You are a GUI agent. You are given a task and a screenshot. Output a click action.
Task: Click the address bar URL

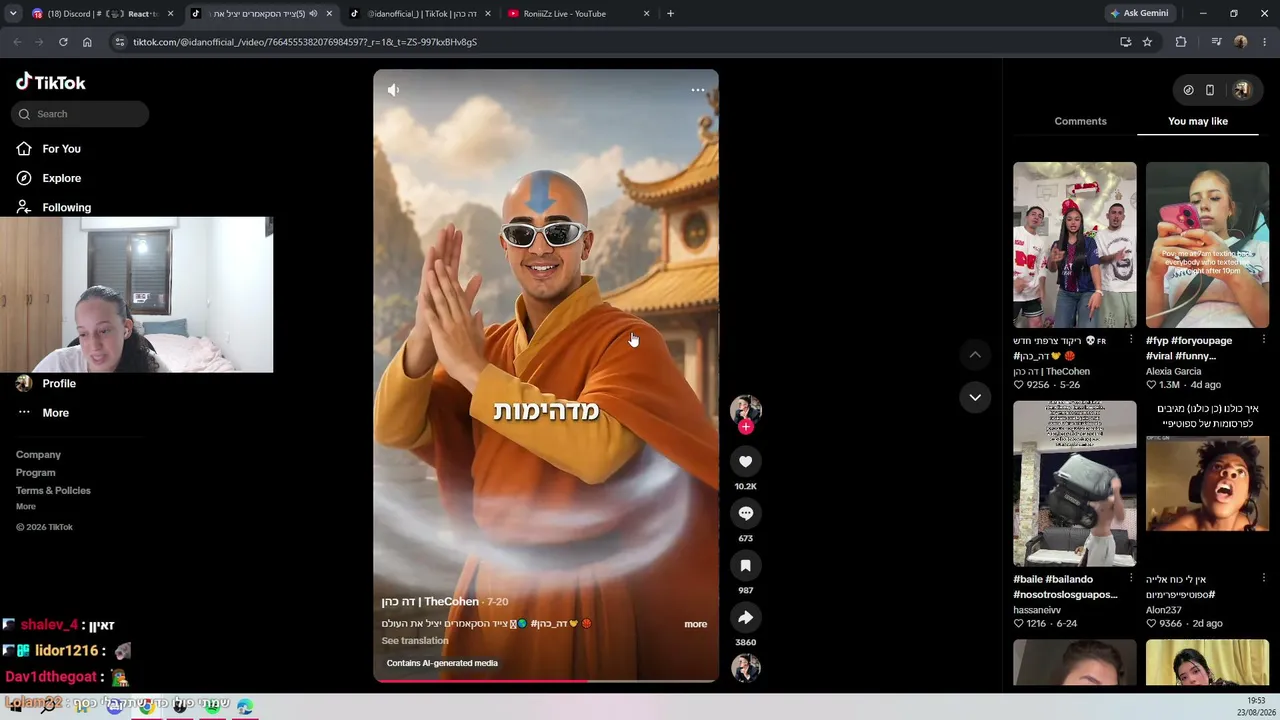coord(305,42)
